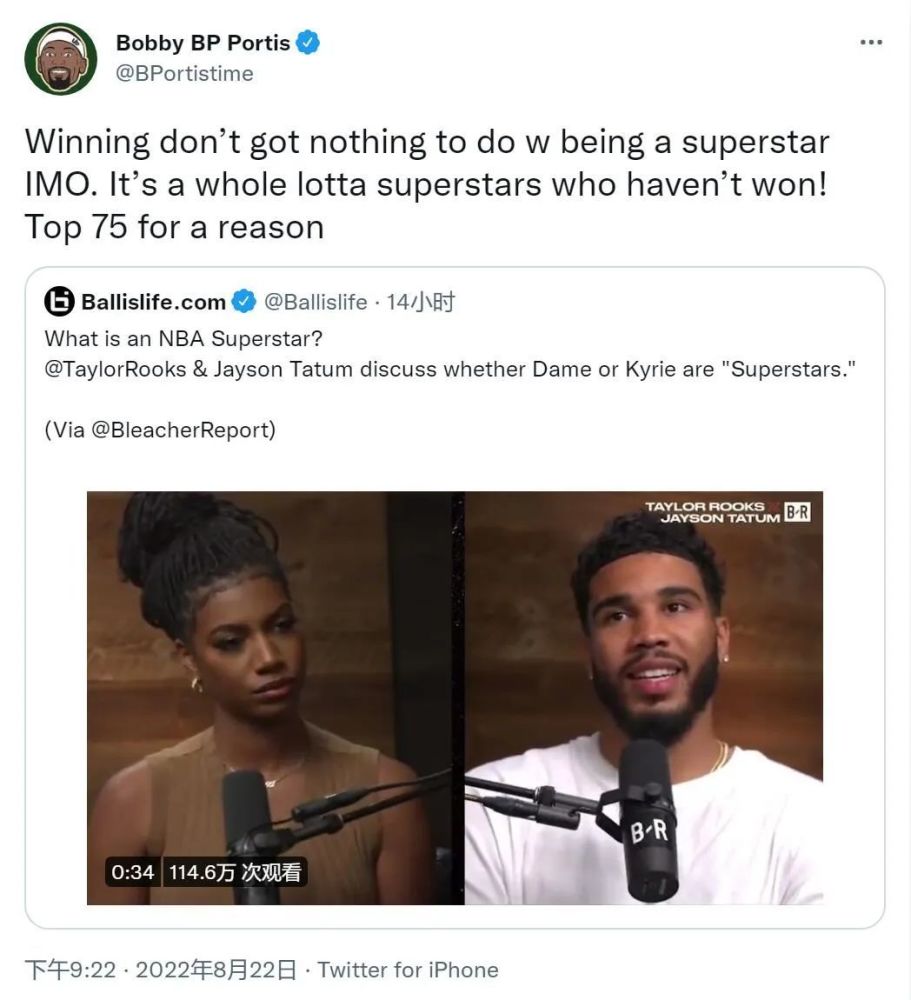The width and height of the screenshot is (911, 1000).
Task: Open the quoted tweet text What is an NBA Superstar
Action: click(x=183, y=339)
